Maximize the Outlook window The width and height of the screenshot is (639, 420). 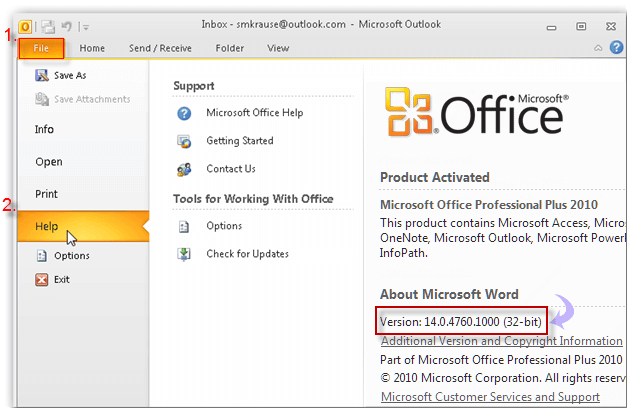(581, 26)
